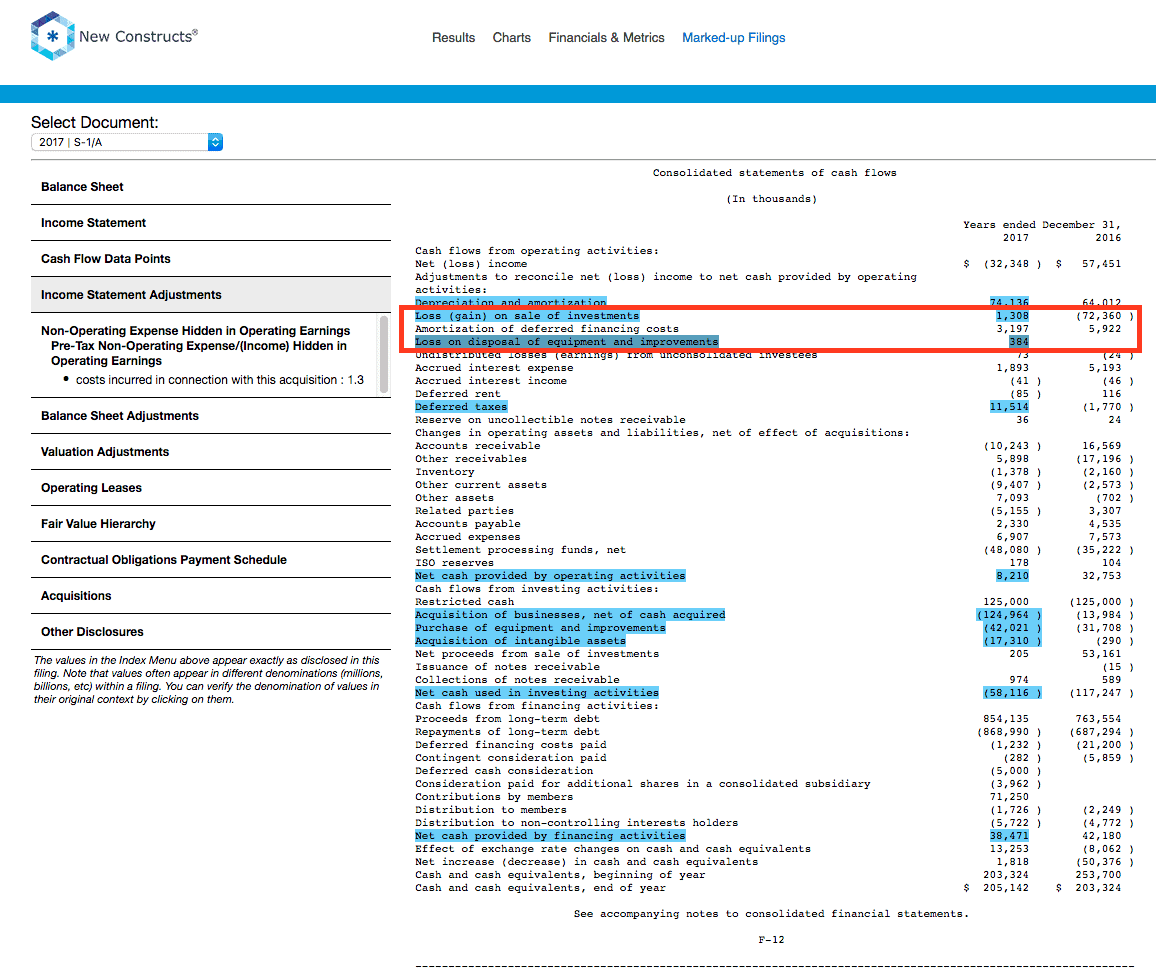Open the Charts tab

pyautogui.click(x=512, y=38)
